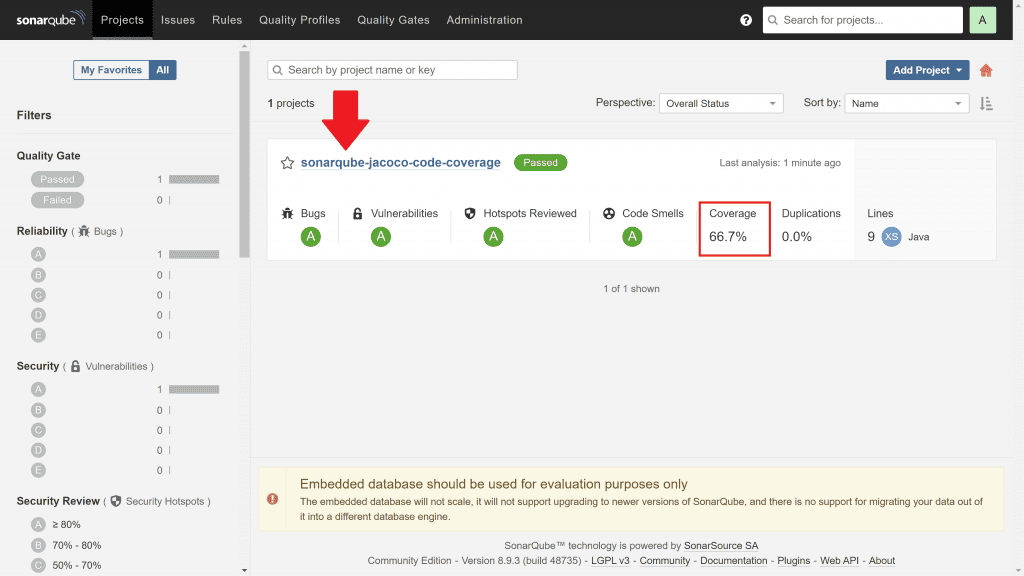Click the search by project name field
The image size is (1024, 576).
pyautogui.click(x=392, y=70)
